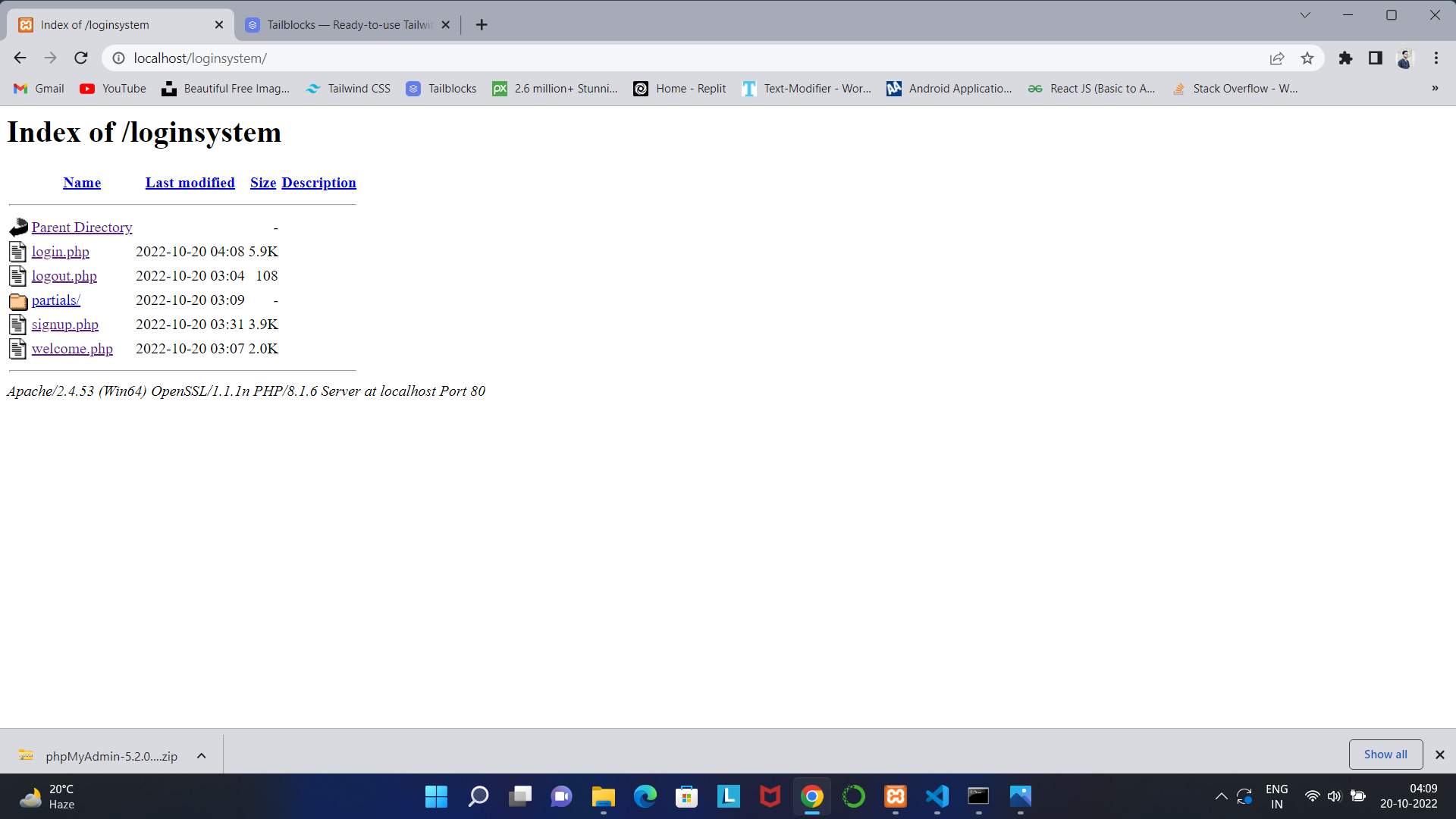Expand the phpMyAdmin download details chevron
Viewport: 1456px width, 819px height.
[201, 755]
